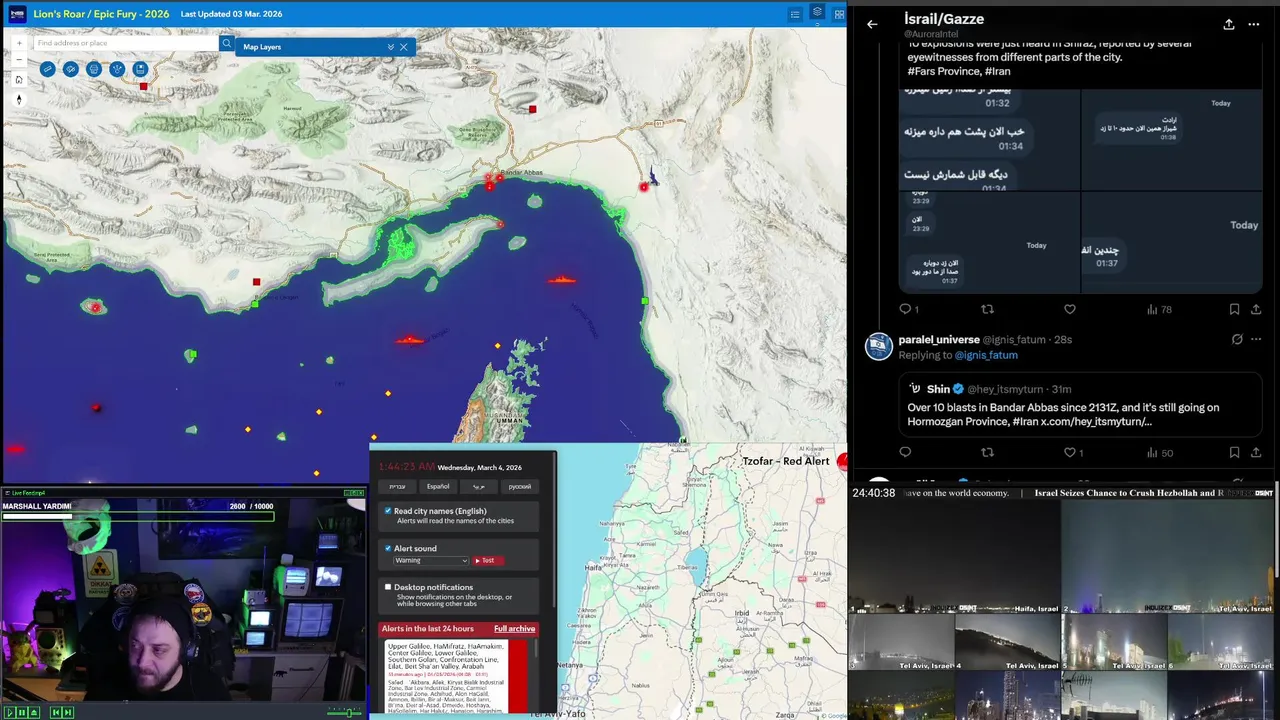
Task: Search using the magnifier icon
Action: click(227, 43)
